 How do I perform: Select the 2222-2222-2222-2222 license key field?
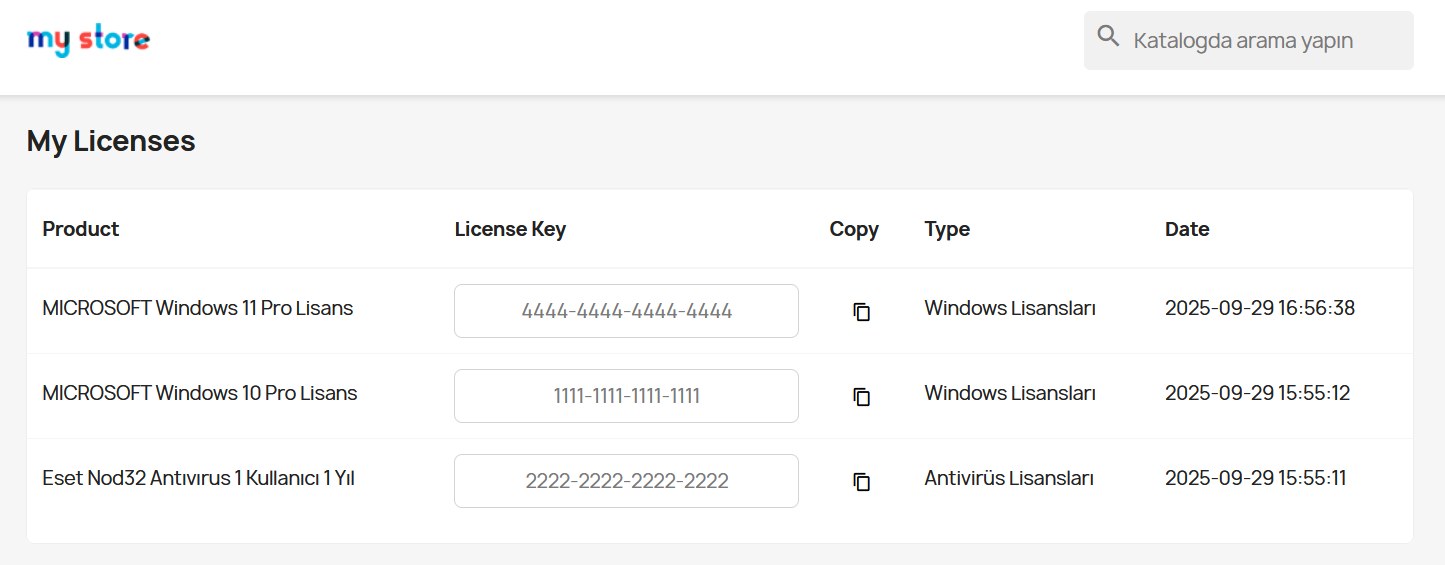(626, 481)
